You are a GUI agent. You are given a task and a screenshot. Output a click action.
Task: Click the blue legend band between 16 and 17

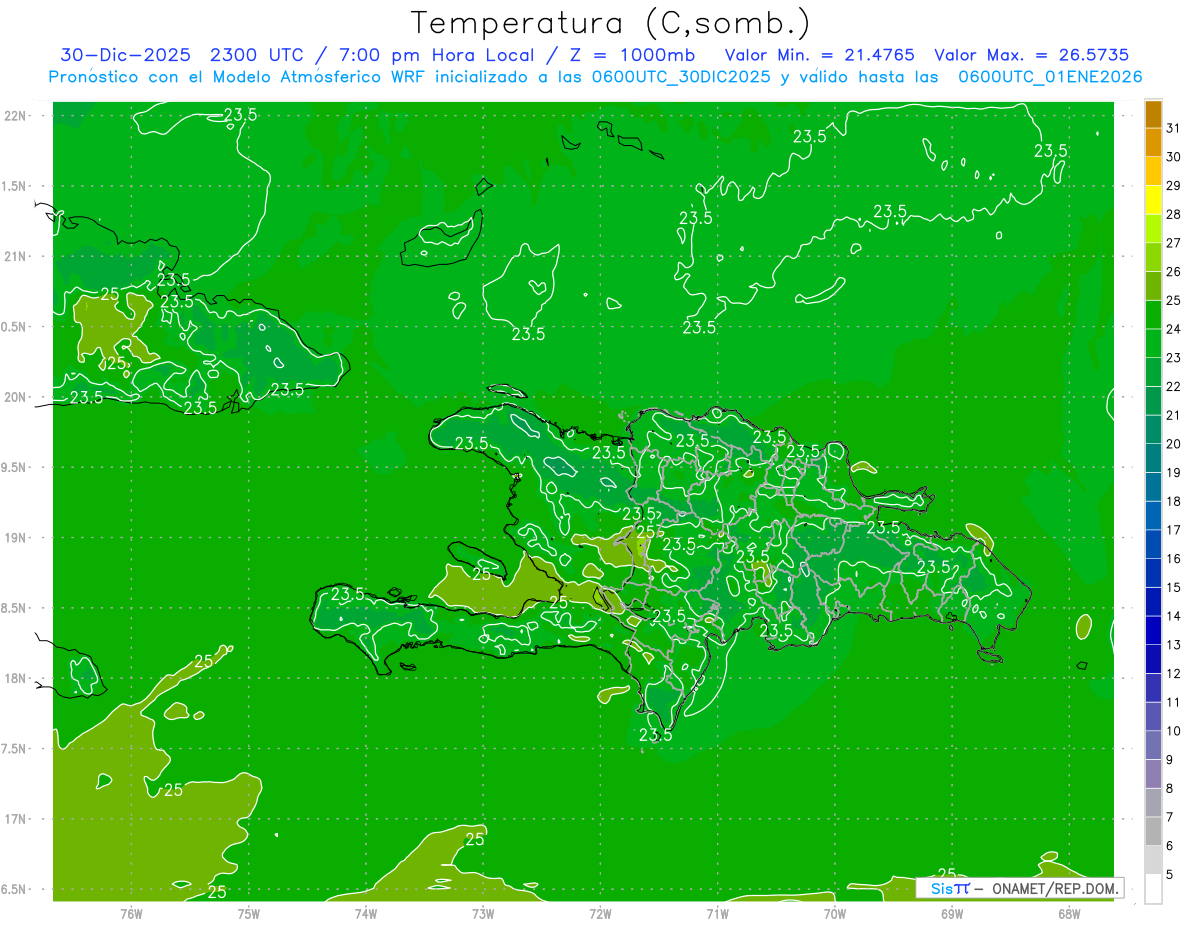point(1153,544)
